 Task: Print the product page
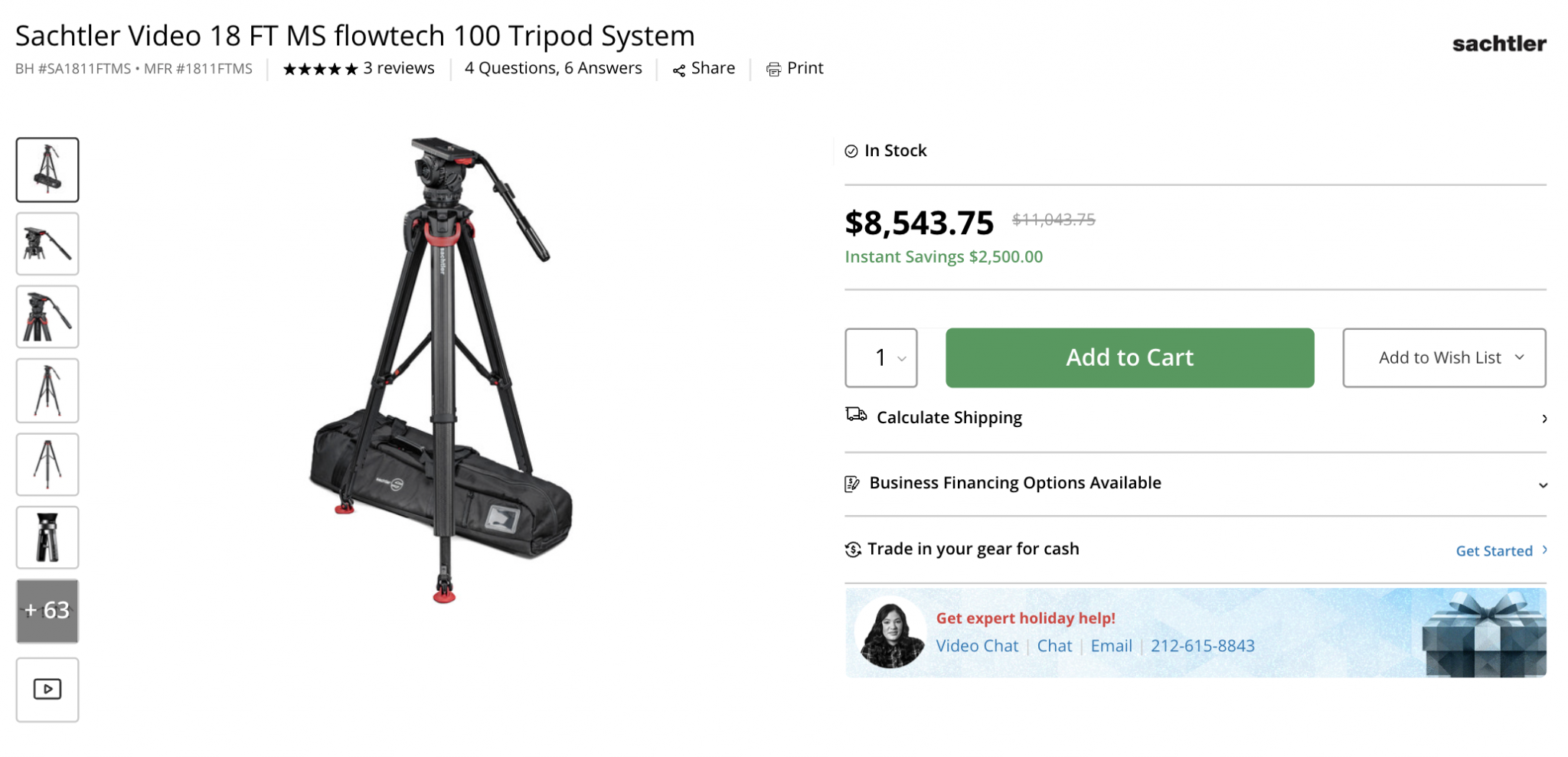coord(795,68)
